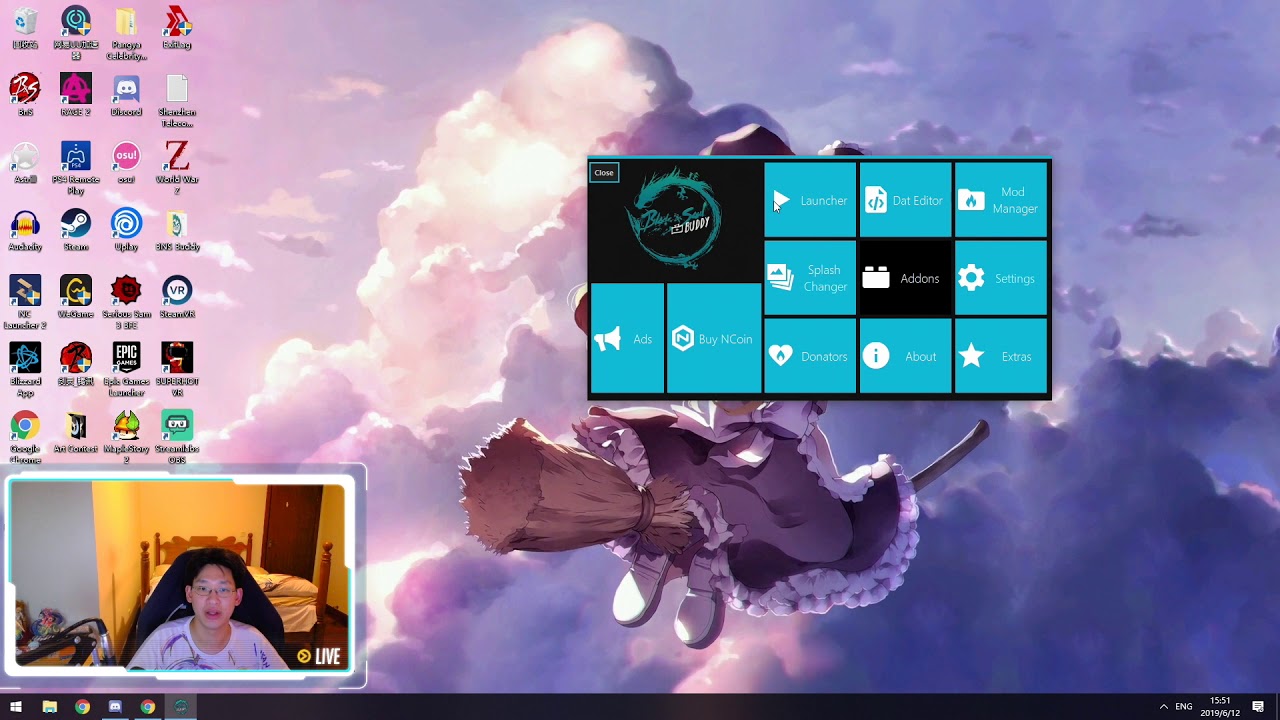Select the Epic Games Launcher shortcut
The width and height of the screenshot is (1280, 720).
pos(126,369)
